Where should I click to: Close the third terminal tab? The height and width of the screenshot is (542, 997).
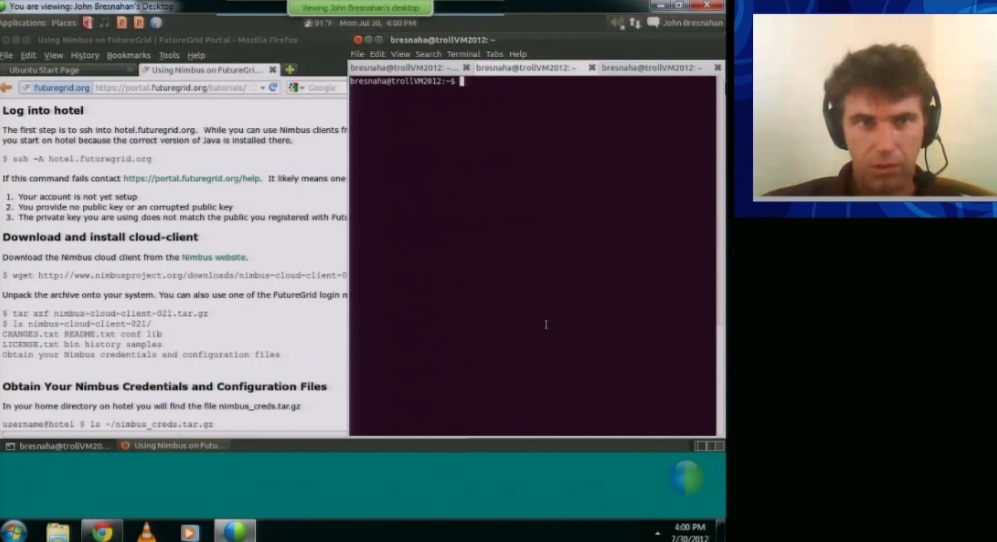click(718, 67)
